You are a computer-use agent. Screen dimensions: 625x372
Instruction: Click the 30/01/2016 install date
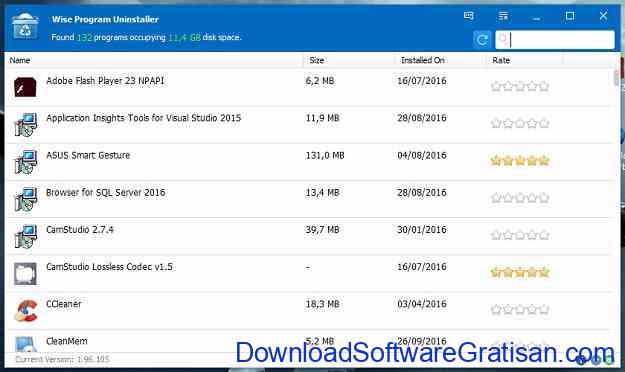coord(422,230)
